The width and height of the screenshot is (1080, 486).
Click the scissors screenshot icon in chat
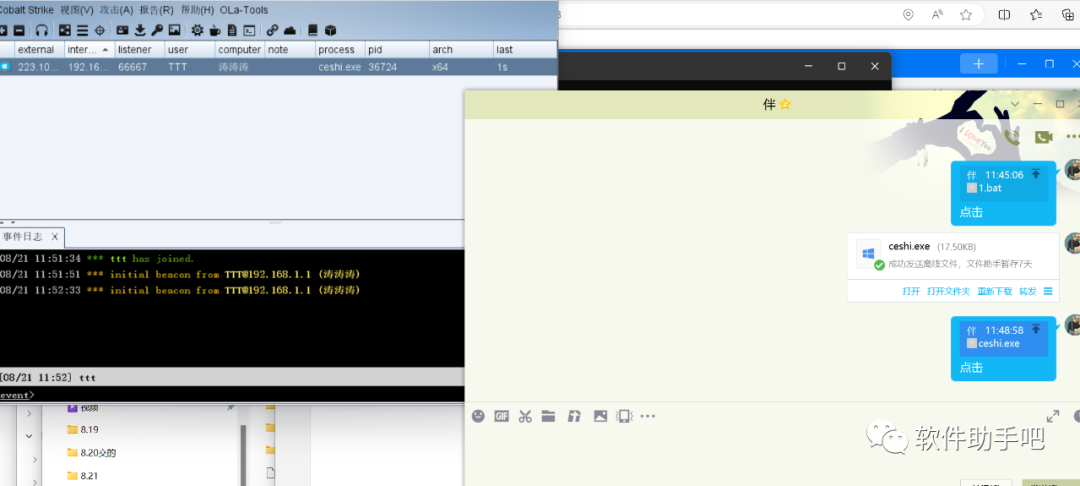525,416
